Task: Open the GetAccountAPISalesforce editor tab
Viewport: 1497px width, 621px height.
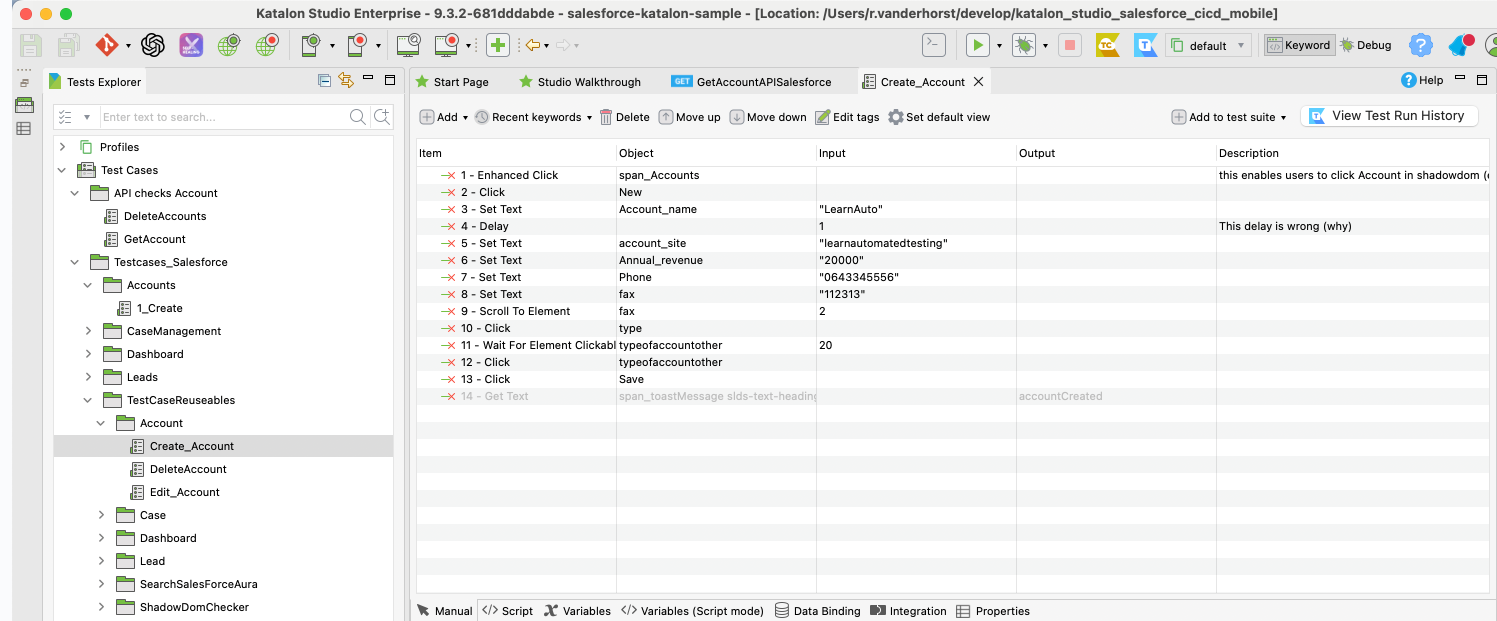Action: 752,82
